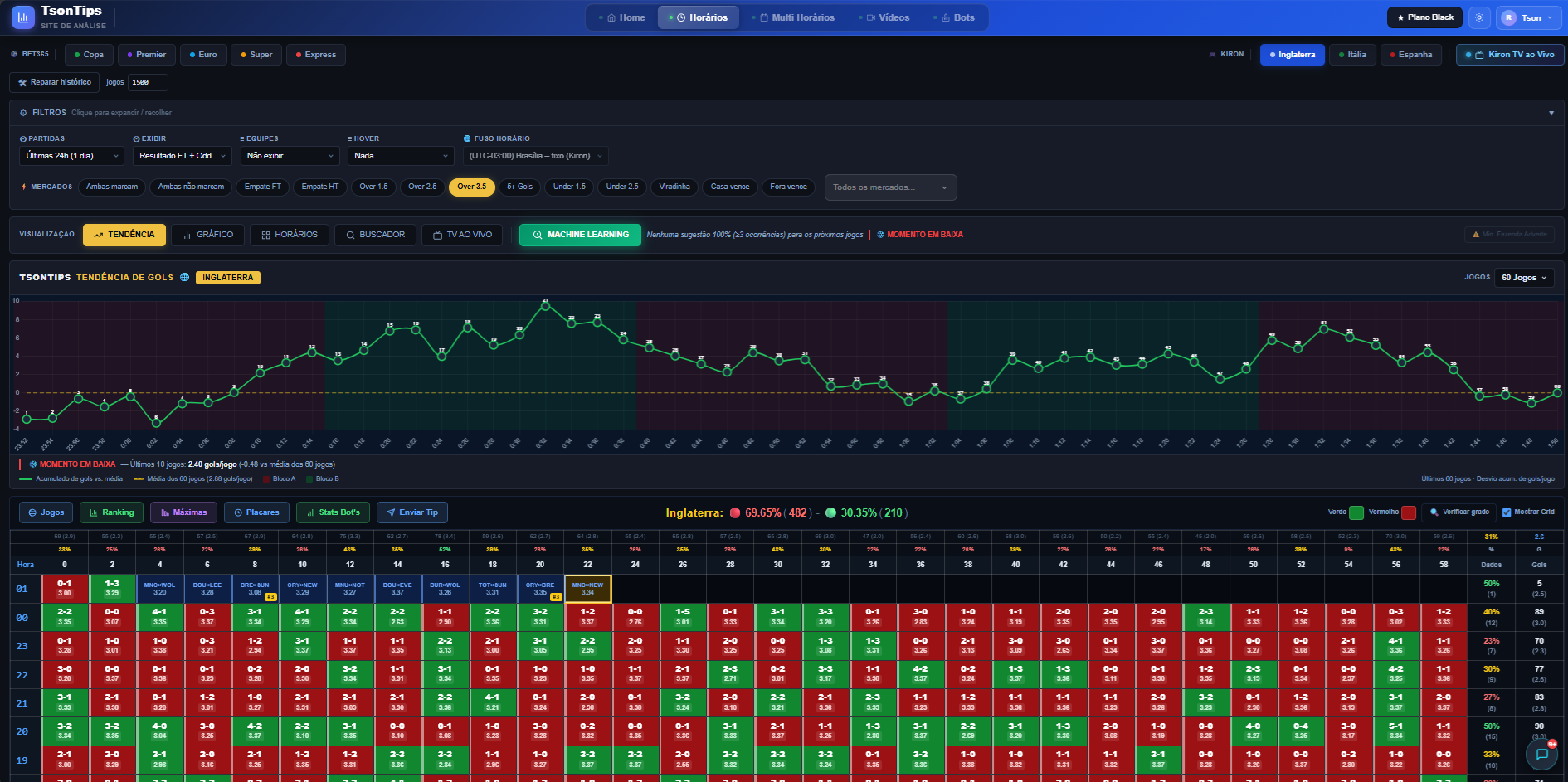Screen dimensions: 1568x782
Task: Toggle the Mostrar Grid checkbox
Action: [x=1507, y=512]
